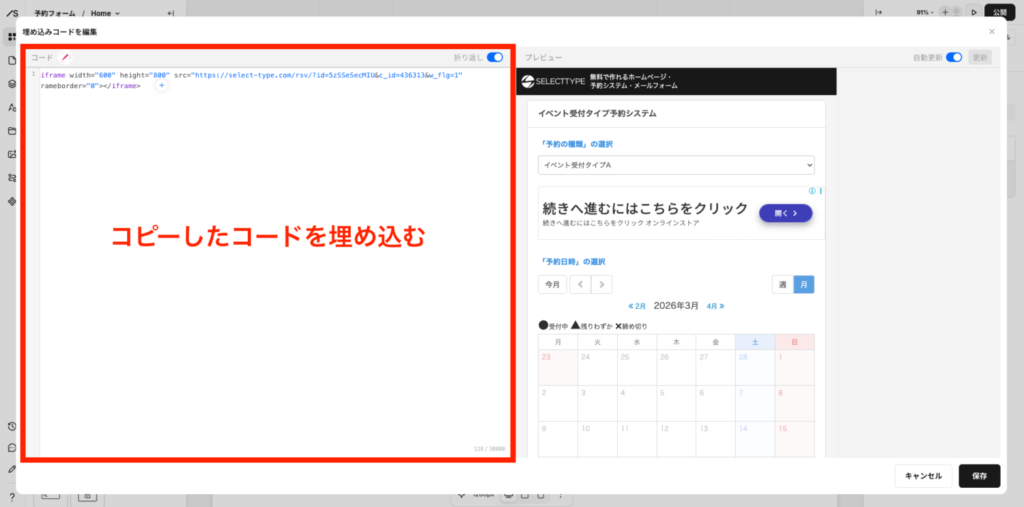Click the play preview icon in top bar
Screen dimensions: 1024x507
(x=974, y=13)
